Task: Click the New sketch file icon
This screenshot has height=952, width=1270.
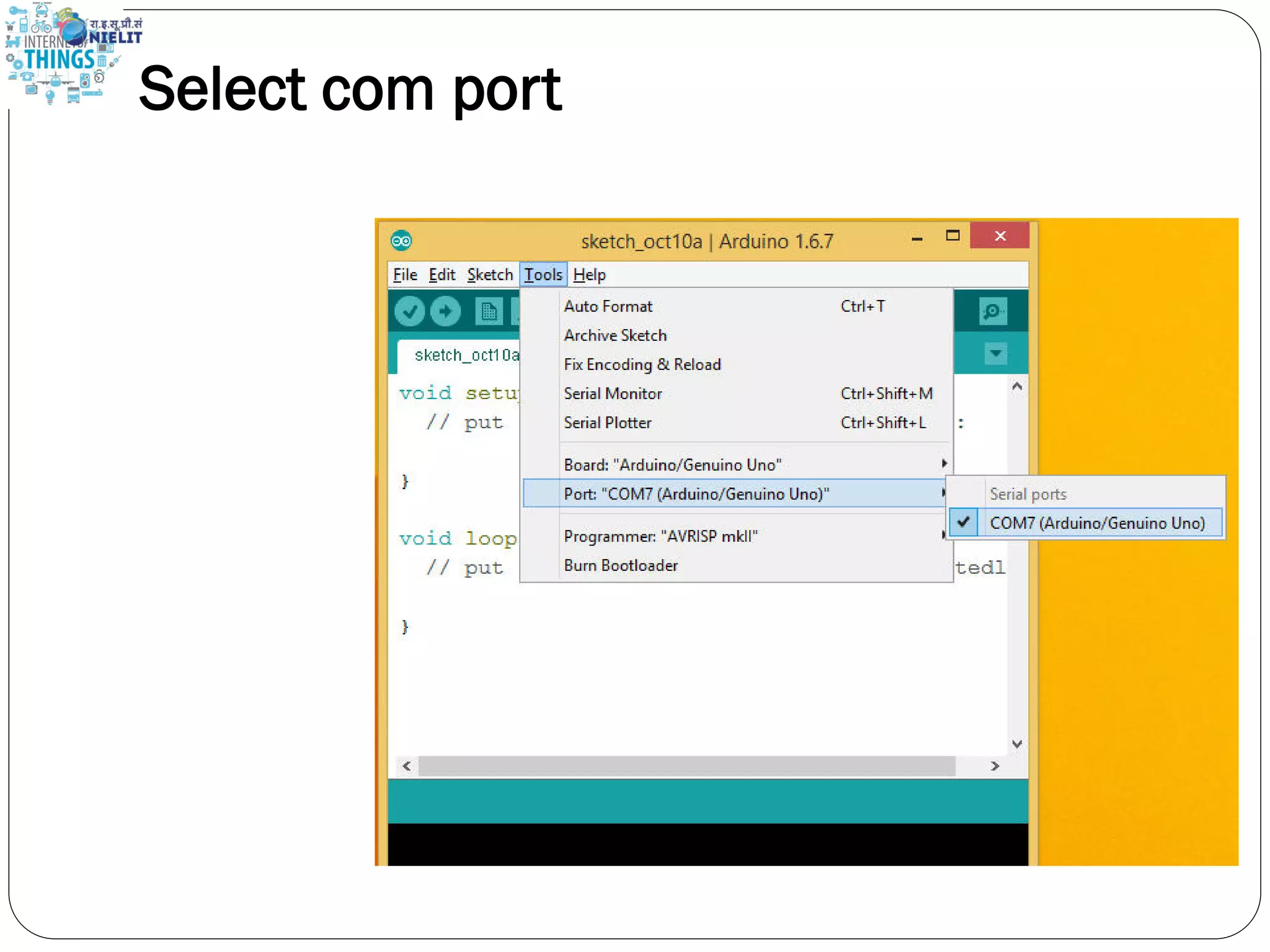Action: pos(489,311)
